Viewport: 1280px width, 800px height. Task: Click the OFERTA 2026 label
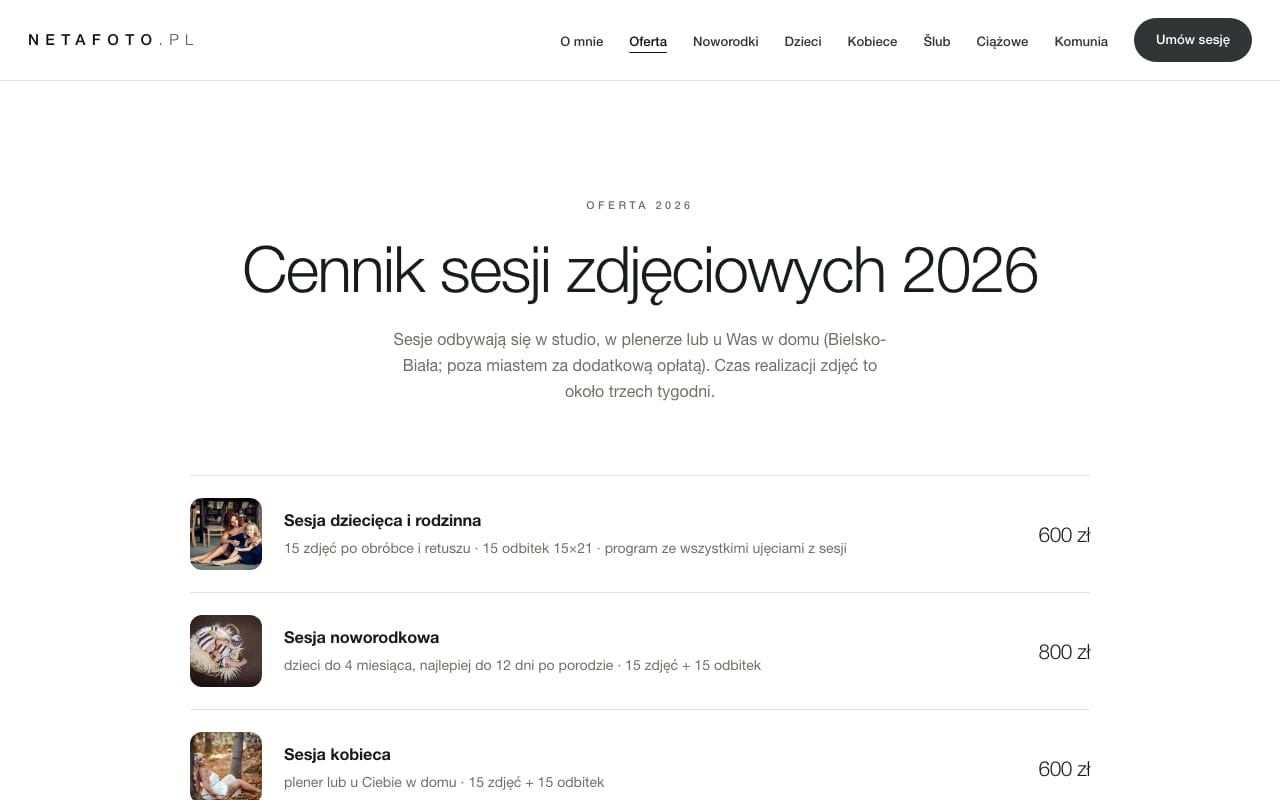640,205
